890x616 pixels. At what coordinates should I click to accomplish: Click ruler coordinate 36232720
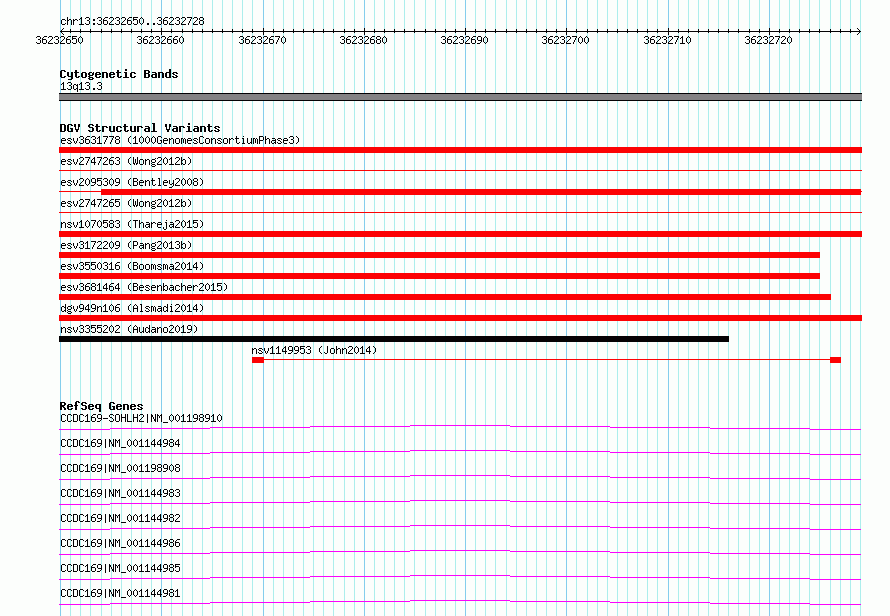pyautogui.click(x=769, y=40)
